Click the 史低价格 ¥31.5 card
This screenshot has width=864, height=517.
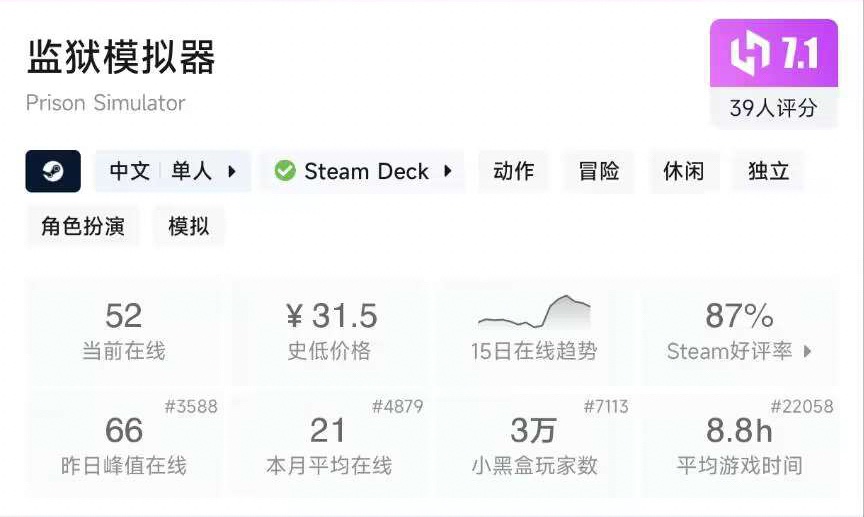(329, 331)
